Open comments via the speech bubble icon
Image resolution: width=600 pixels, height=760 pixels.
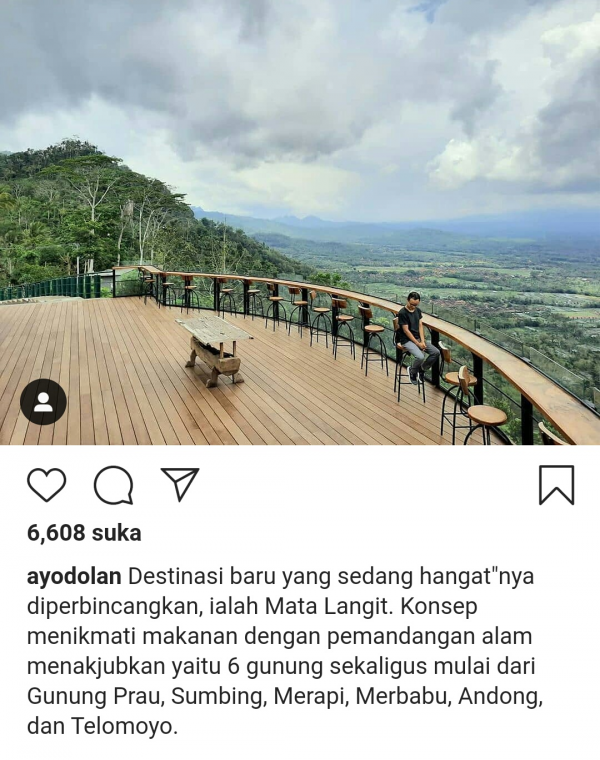pyautogui.click(x=113, y=485)
